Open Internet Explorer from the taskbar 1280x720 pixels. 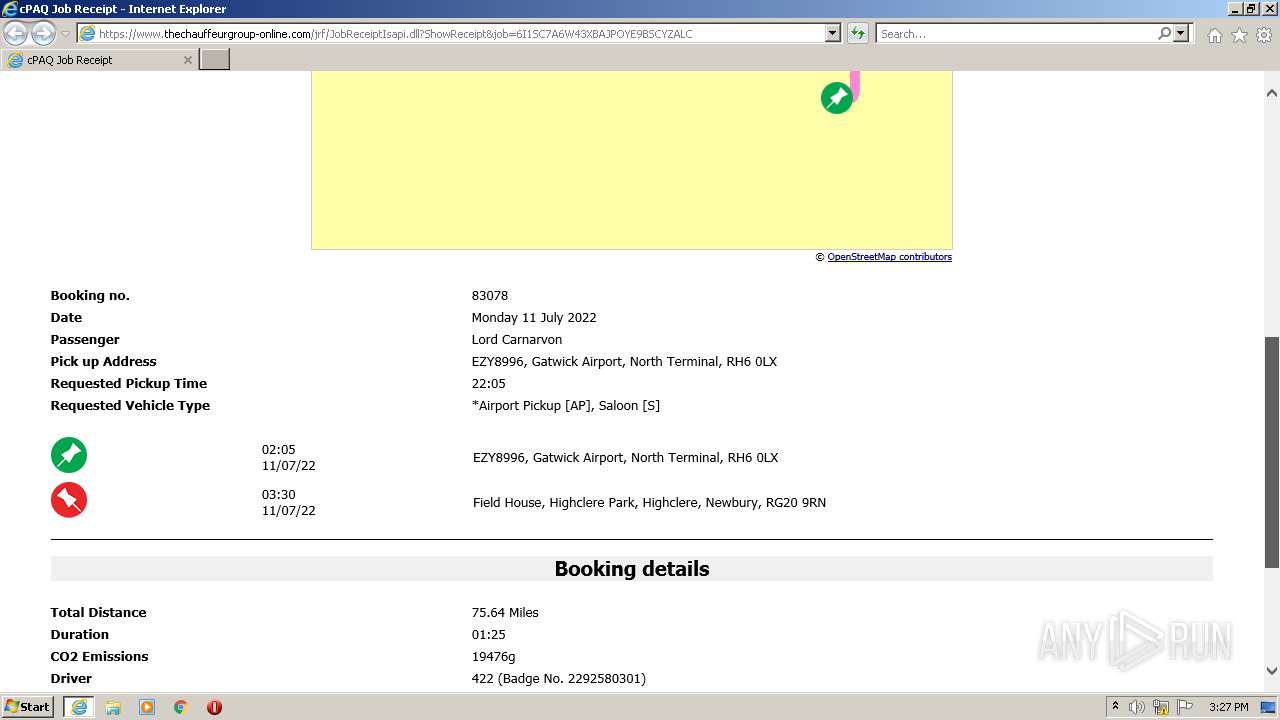78,707
